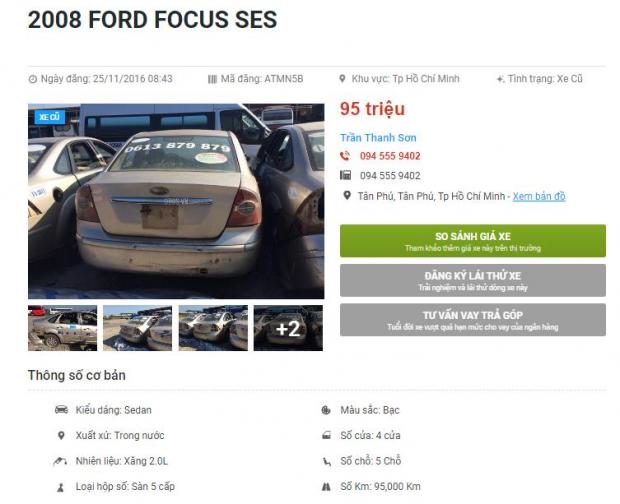The width and height of the screenshot is (620, 504).
Task: Click the palette icon beside Màu sắc
Action: click(x=326, y=410)
